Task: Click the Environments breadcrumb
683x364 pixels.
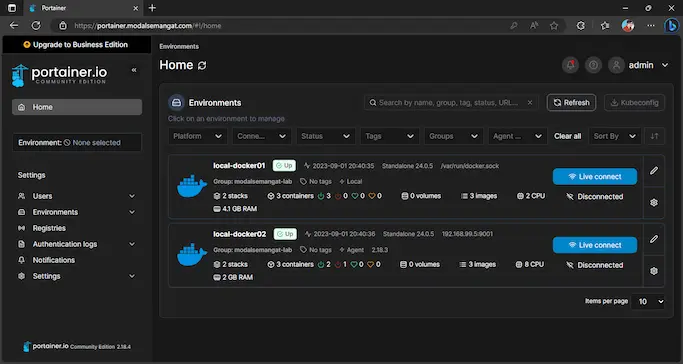Action: coord(179,47)
